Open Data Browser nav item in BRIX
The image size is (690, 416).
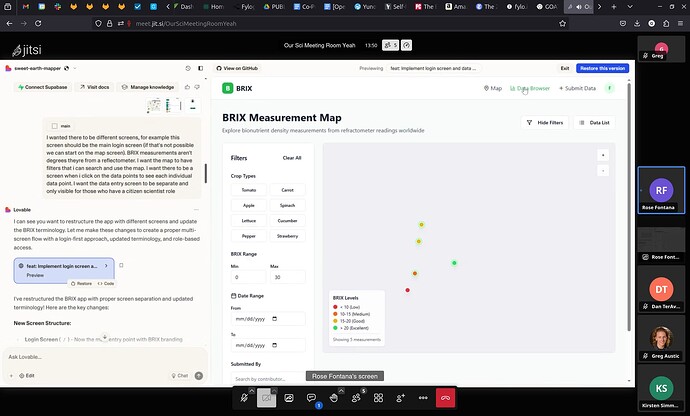[x=530, y=88]
